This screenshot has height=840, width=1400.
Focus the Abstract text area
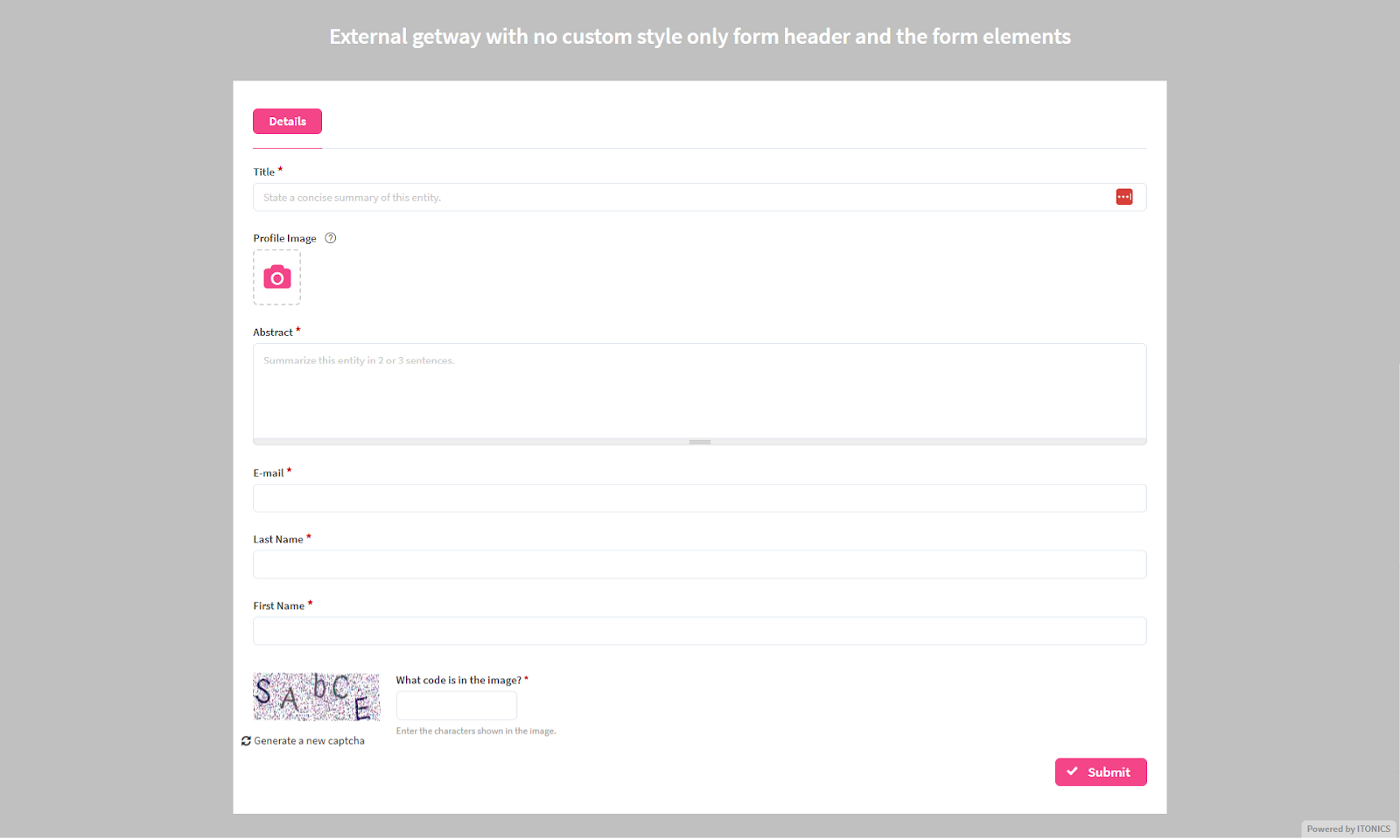(x=699, y=390)
